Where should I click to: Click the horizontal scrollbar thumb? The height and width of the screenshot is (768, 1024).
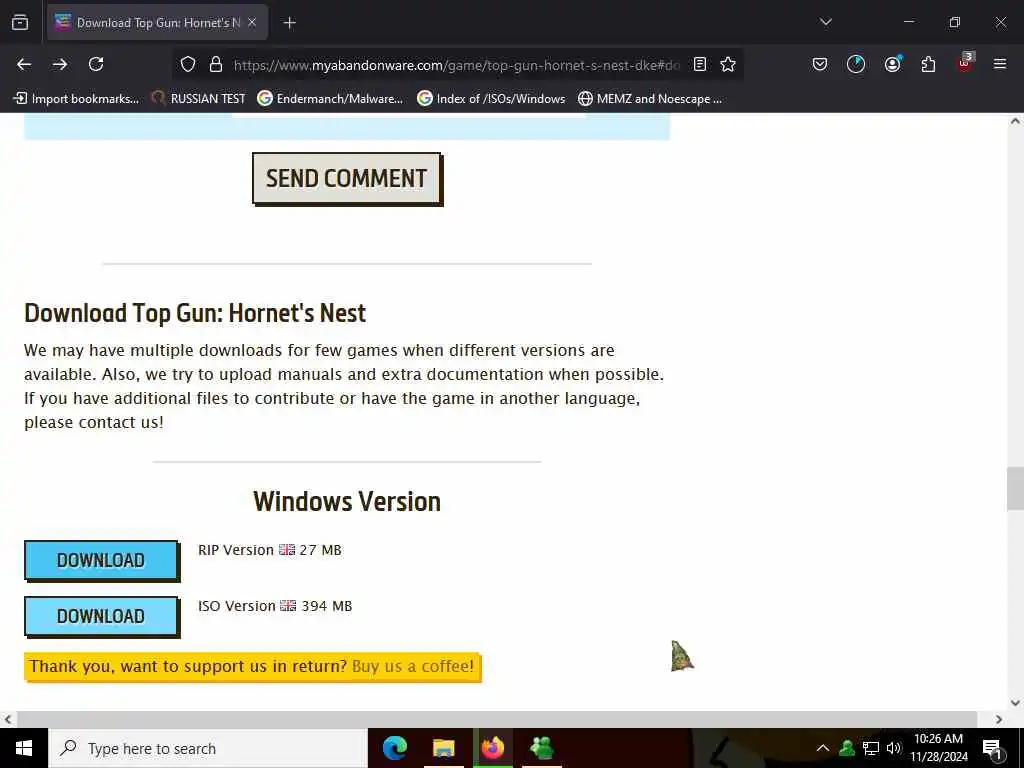pos(496,719)
